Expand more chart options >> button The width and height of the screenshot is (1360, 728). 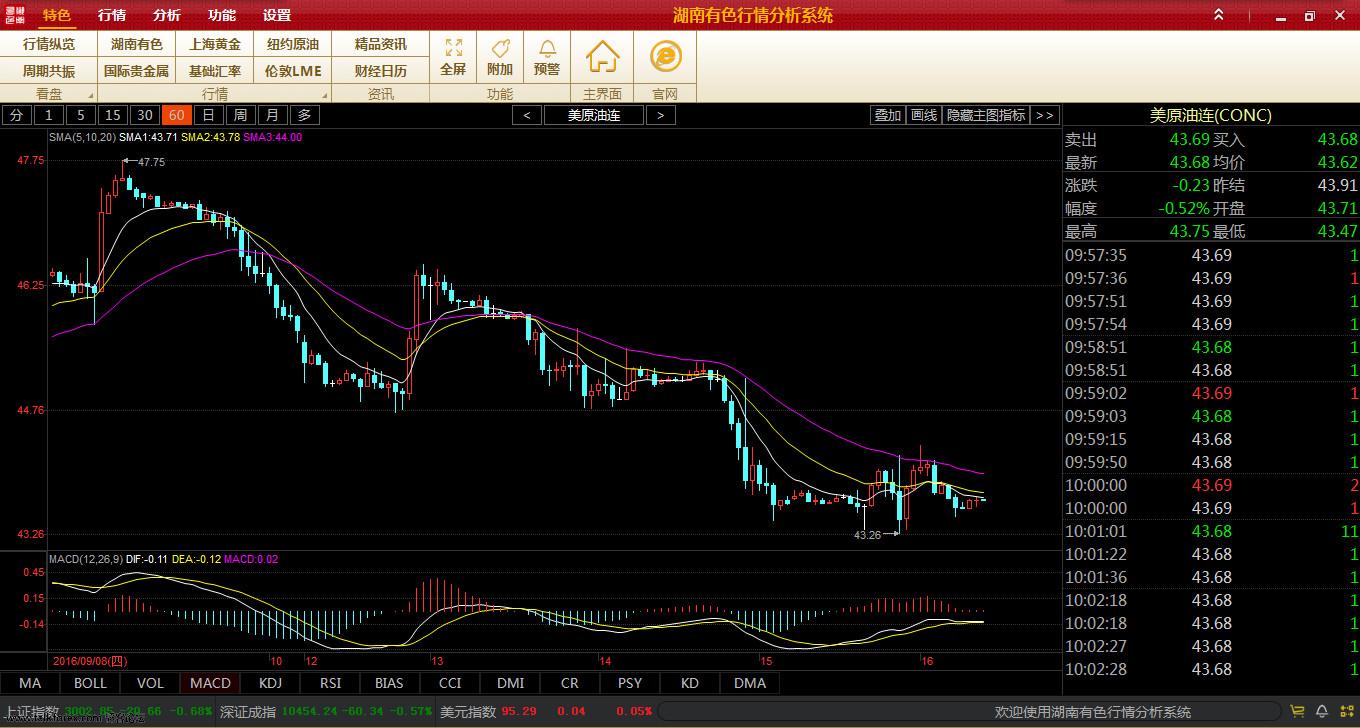pyautogui.click(x=1044, y=115)
